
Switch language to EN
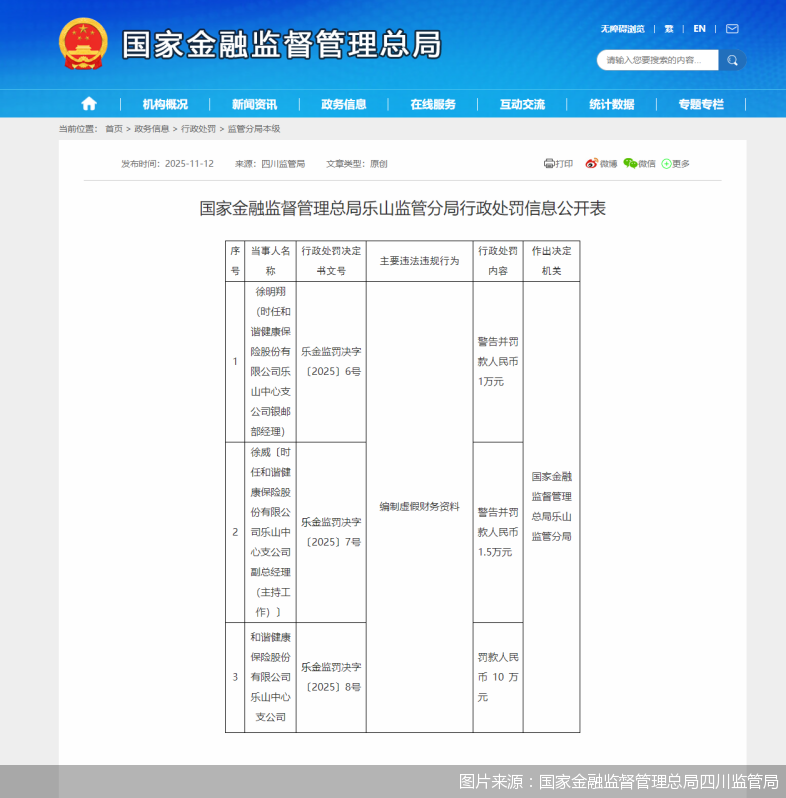(699, 29)
